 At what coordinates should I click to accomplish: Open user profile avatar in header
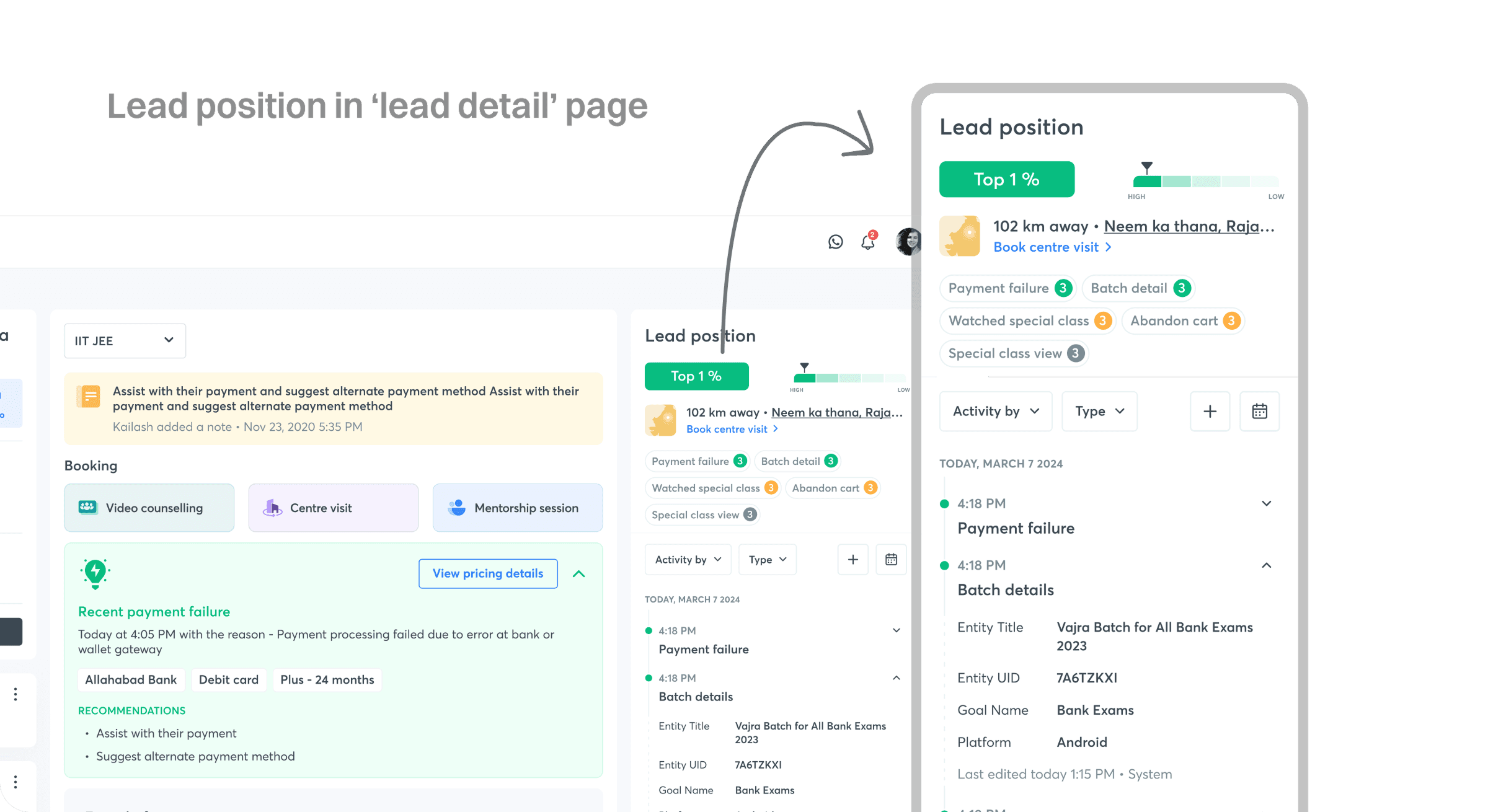click(x=909, y=242)
